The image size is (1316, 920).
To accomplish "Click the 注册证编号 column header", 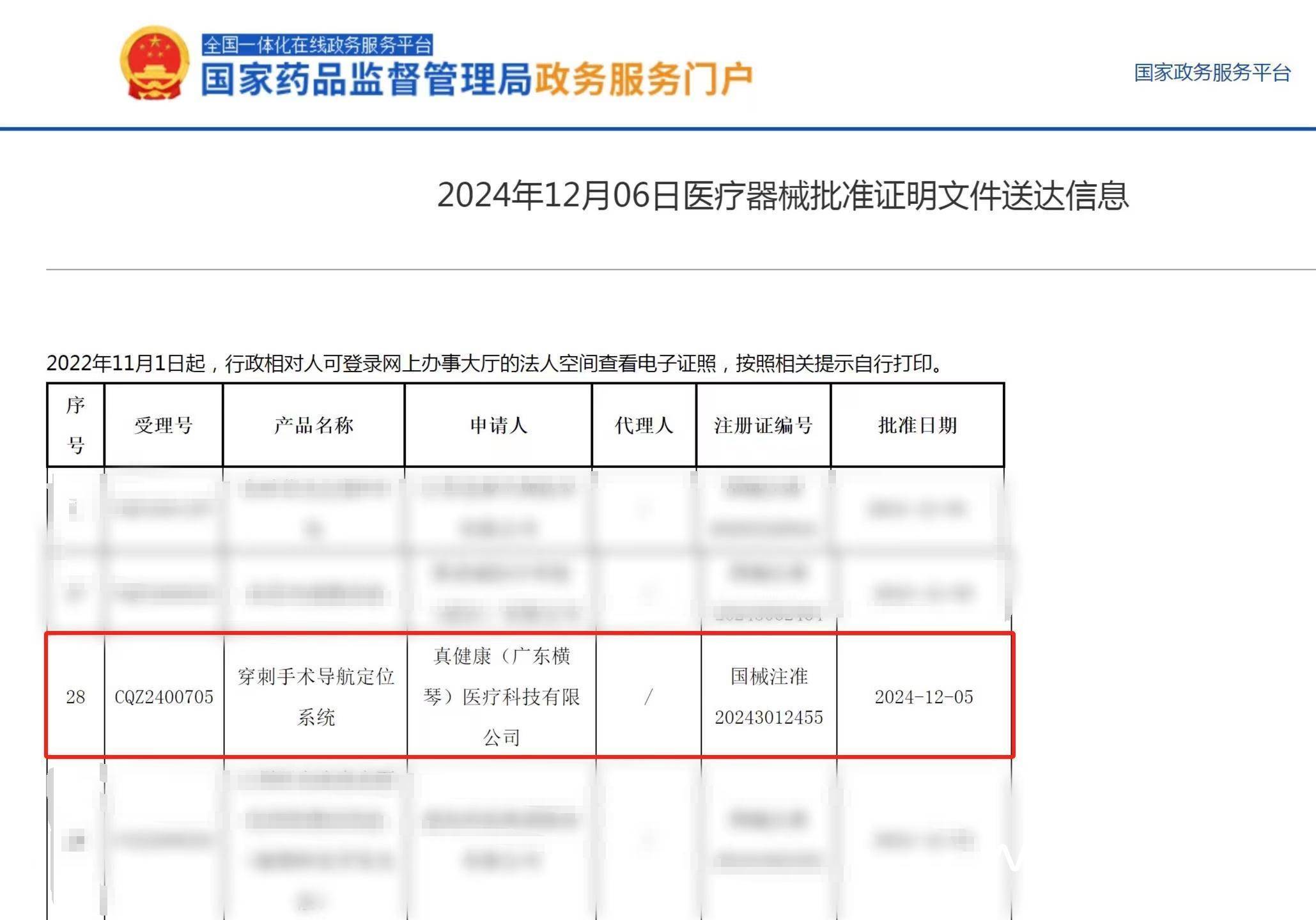I will 763,425.
